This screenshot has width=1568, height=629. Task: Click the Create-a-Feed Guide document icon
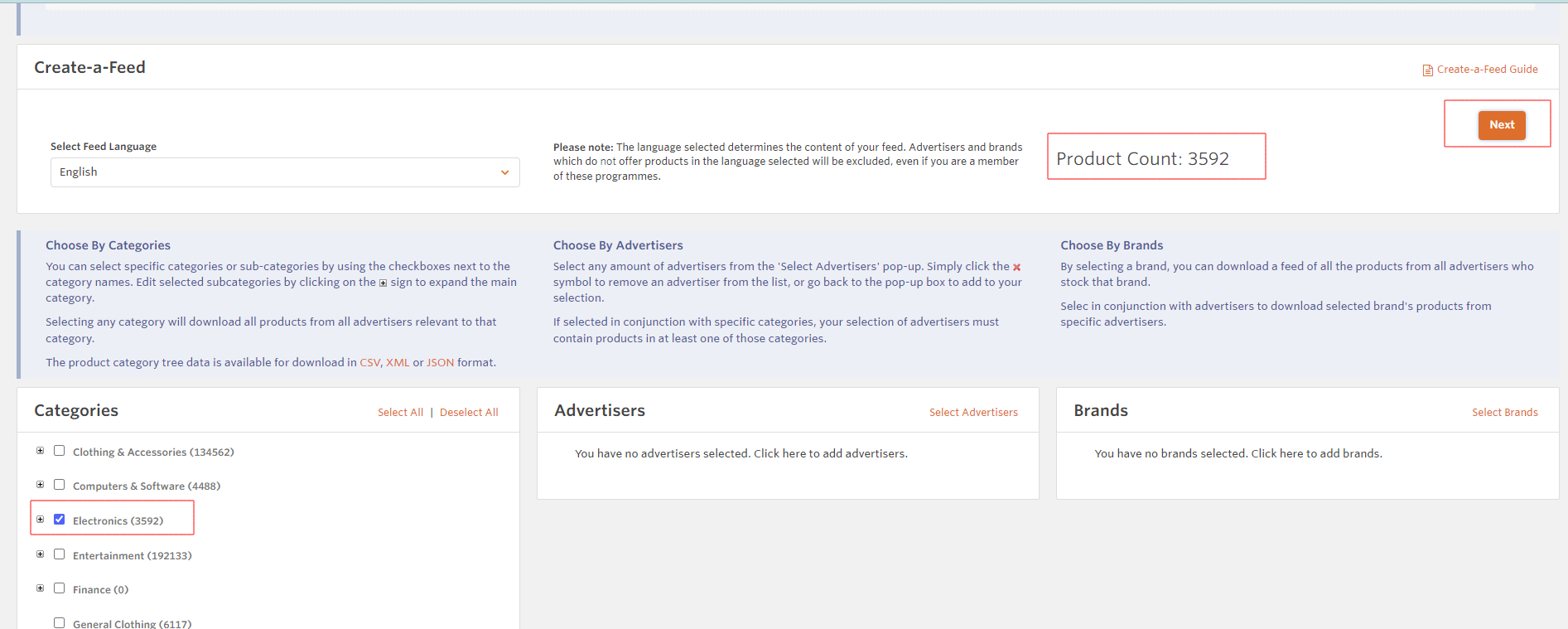click(x=1427, y=70)
